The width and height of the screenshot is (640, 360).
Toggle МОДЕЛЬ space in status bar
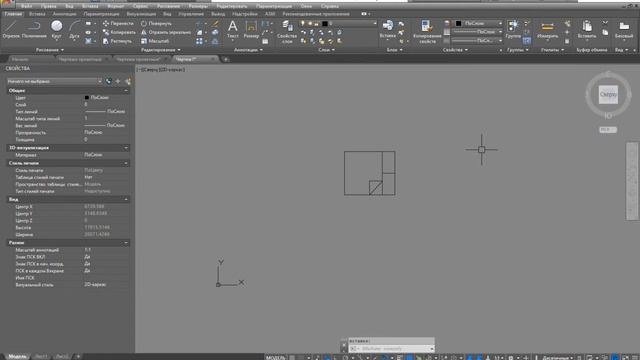(x=276, y=358)
